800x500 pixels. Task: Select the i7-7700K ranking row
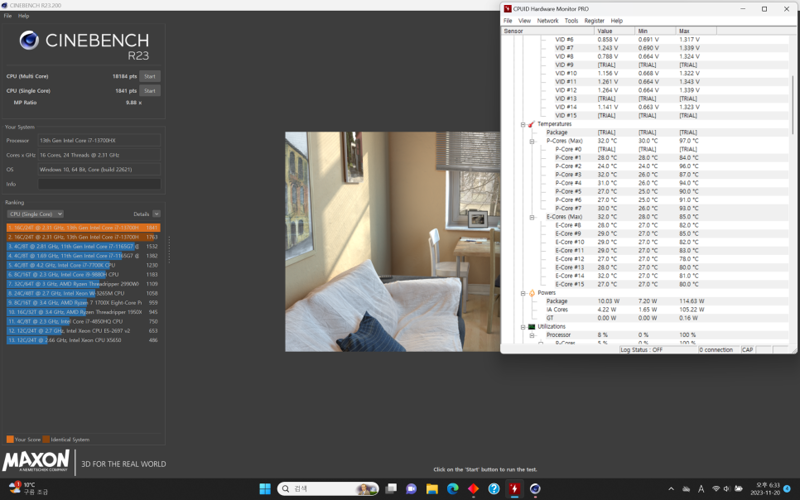[x=83, y=265]
